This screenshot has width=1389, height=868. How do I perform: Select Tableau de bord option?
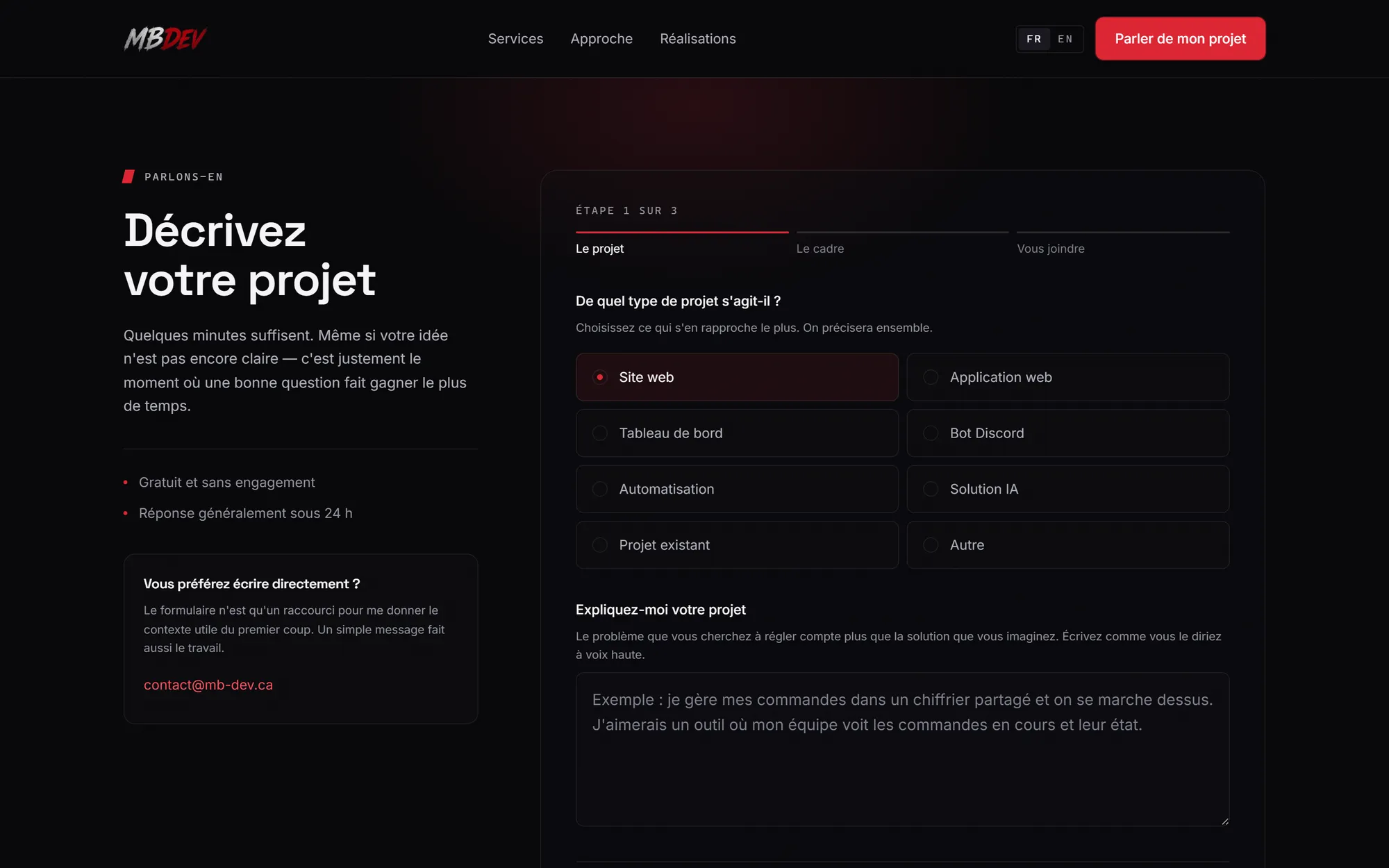(737, 433)
